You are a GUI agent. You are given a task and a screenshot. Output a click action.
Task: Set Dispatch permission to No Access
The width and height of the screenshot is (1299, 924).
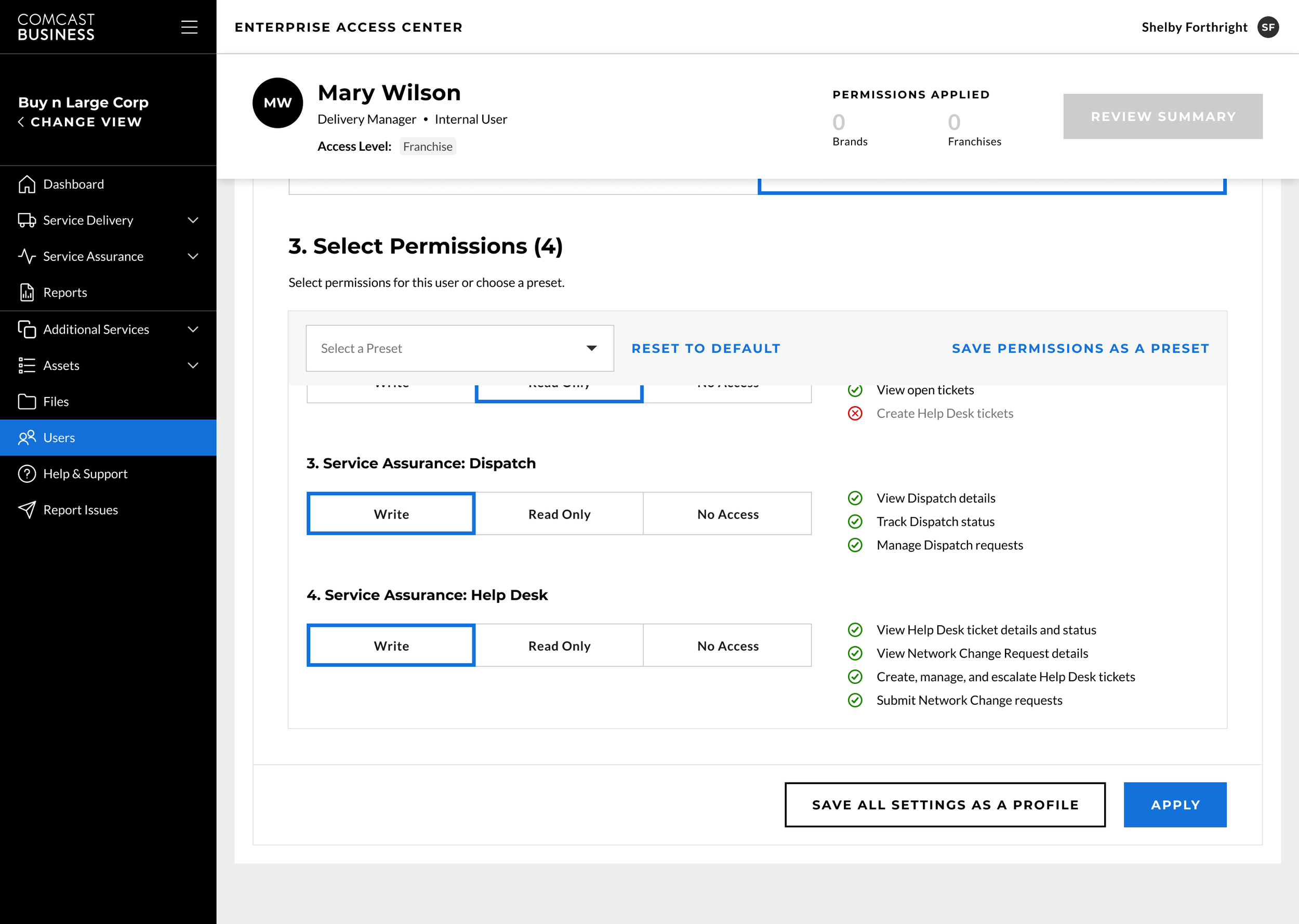[x=727, y=514]
